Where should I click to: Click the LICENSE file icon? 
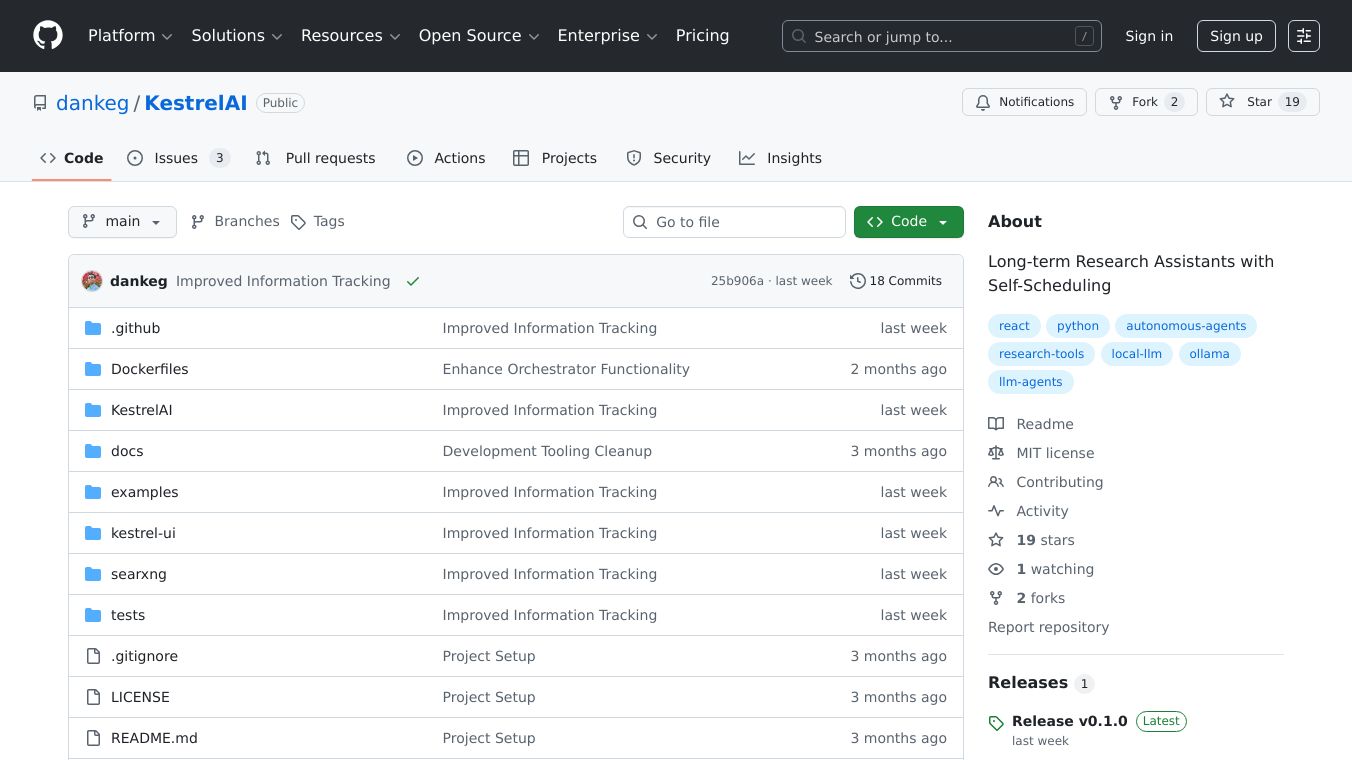click(93, 697)
